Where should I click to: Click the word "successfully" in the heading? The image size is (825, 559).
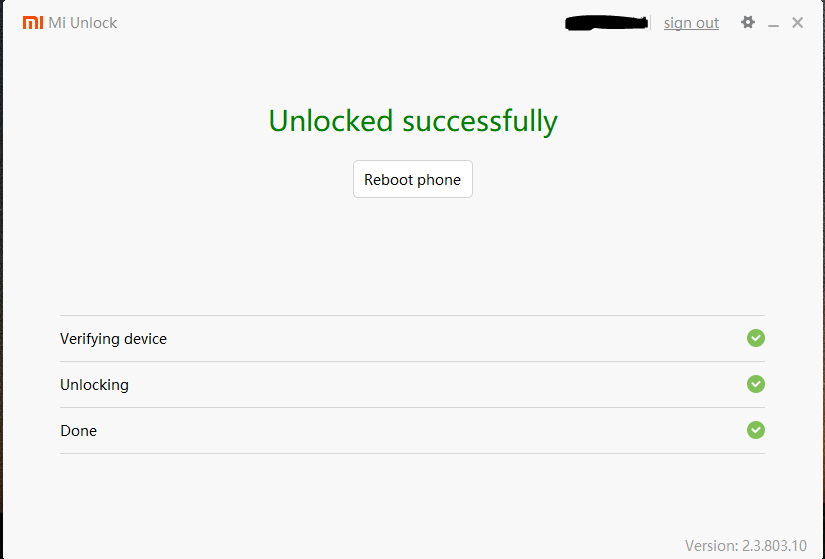tap(480, 121)
